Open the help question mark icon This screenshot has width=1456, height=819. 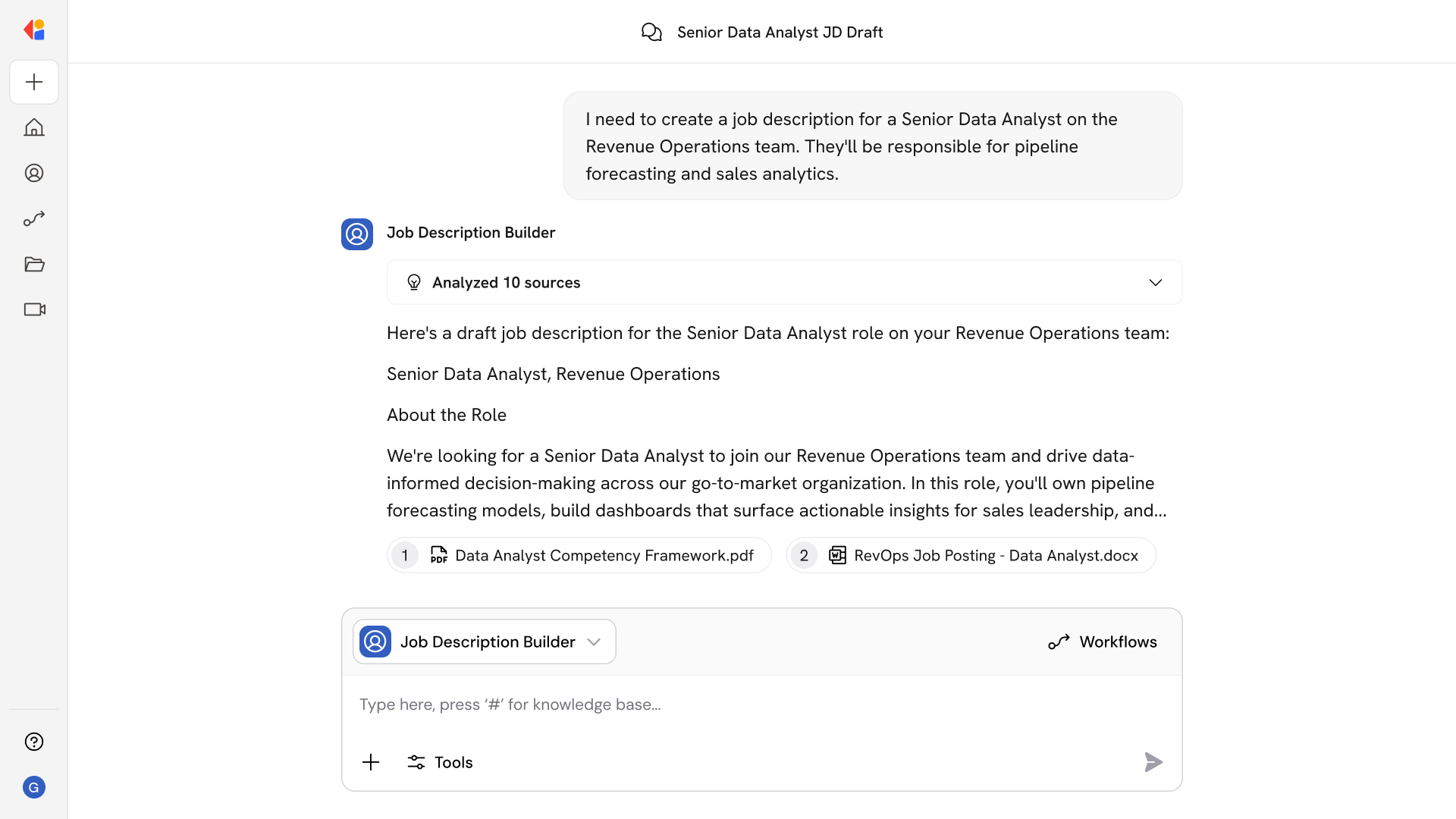34,742
